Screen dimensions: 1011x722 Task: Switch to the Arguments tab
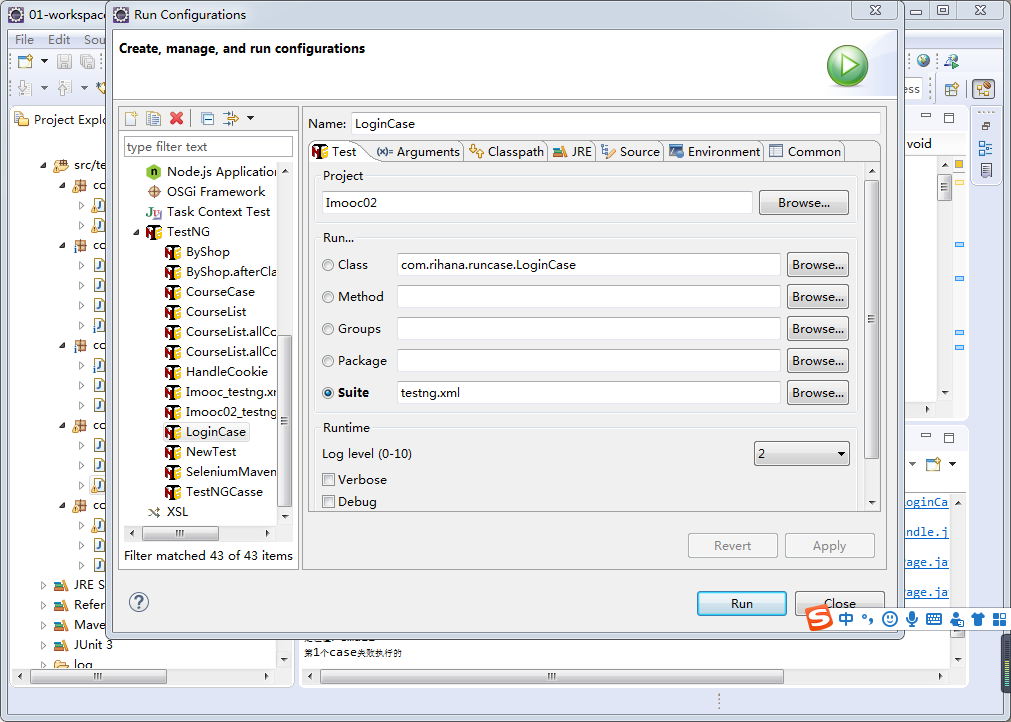pos(418,151)
